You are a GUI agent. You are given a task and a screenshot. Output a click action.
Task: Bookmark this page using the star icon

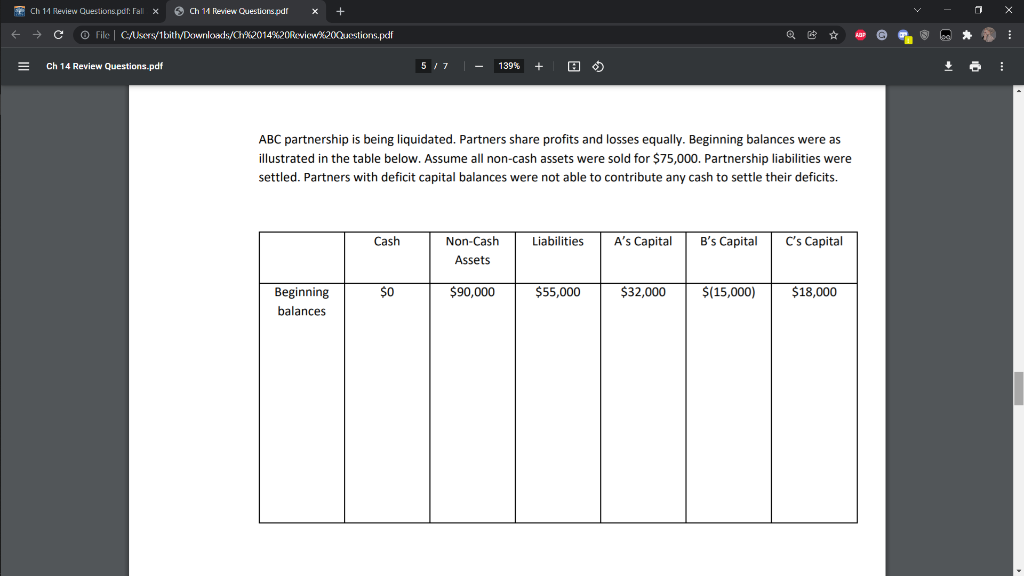(832, 35)
